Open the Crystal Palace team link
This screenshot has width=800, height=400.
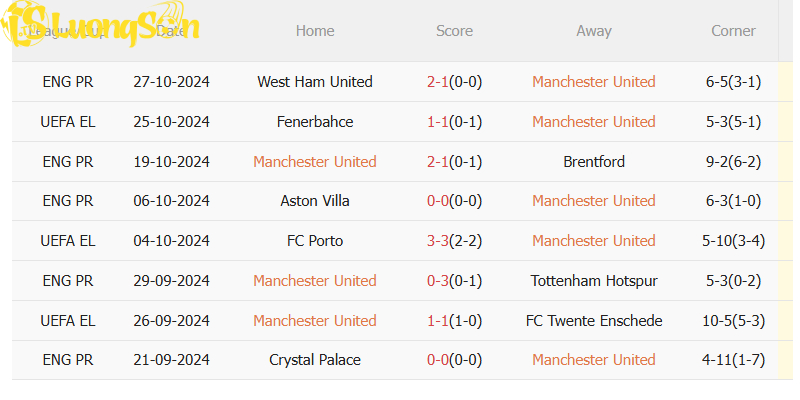pyautogui.click(x=315, y=360)
